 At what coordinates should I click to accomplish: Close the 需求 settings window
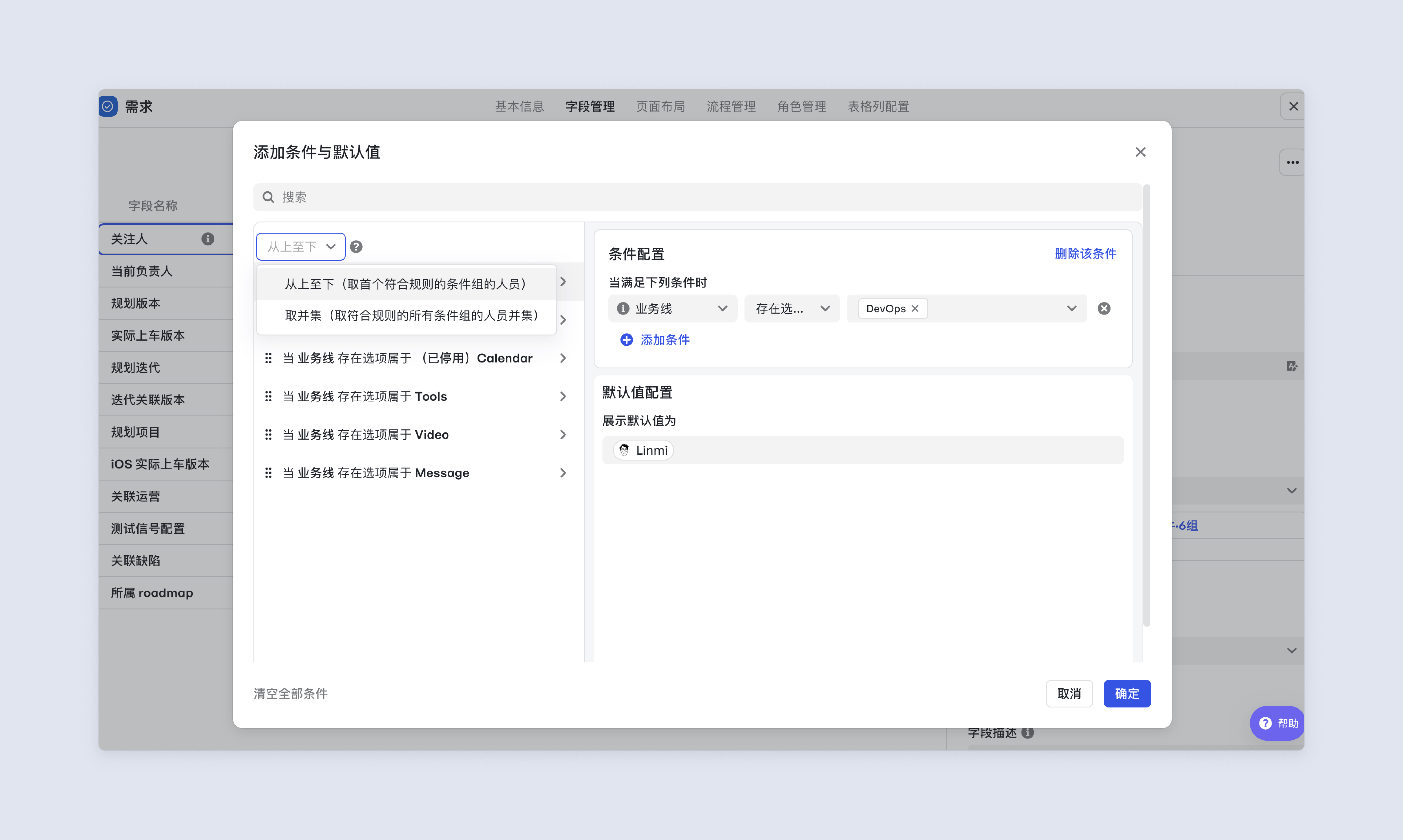pyautogui.click(x=1293, y=106)
